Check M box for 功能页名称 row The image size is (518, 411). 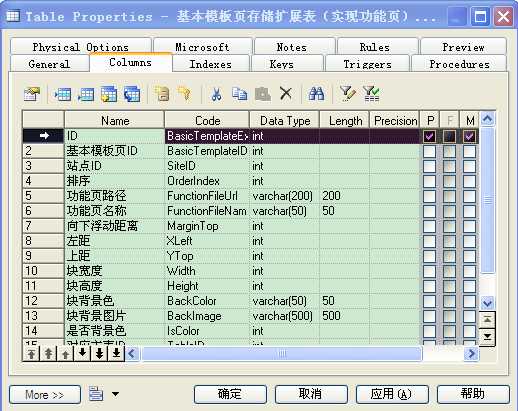[470, 211]
